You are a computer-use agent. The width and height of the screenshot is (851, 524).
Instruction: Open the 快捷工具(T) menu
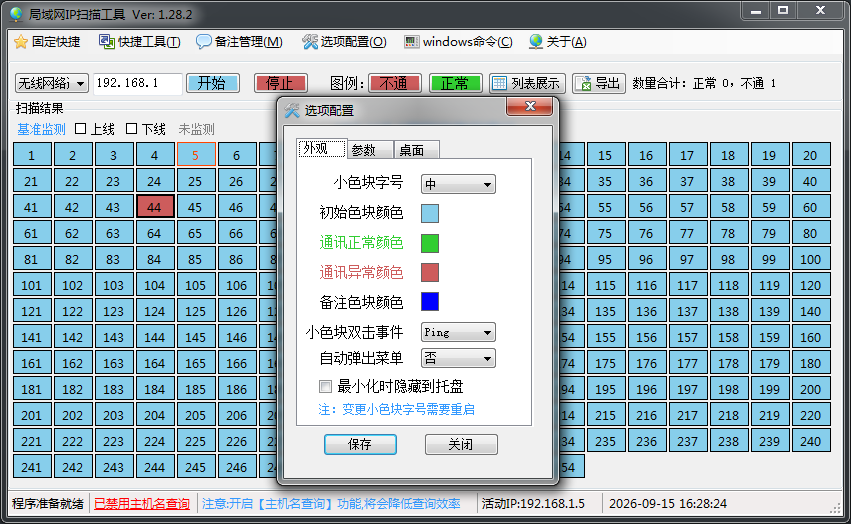click(139, 42)
